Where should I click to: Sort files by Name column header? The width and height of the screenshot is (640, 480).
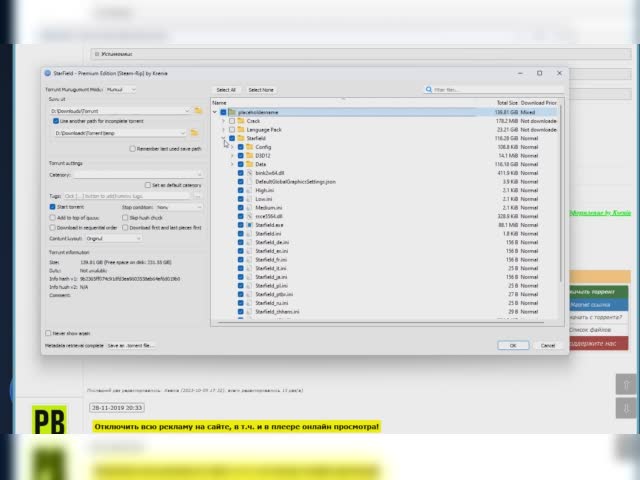[219, 103]
